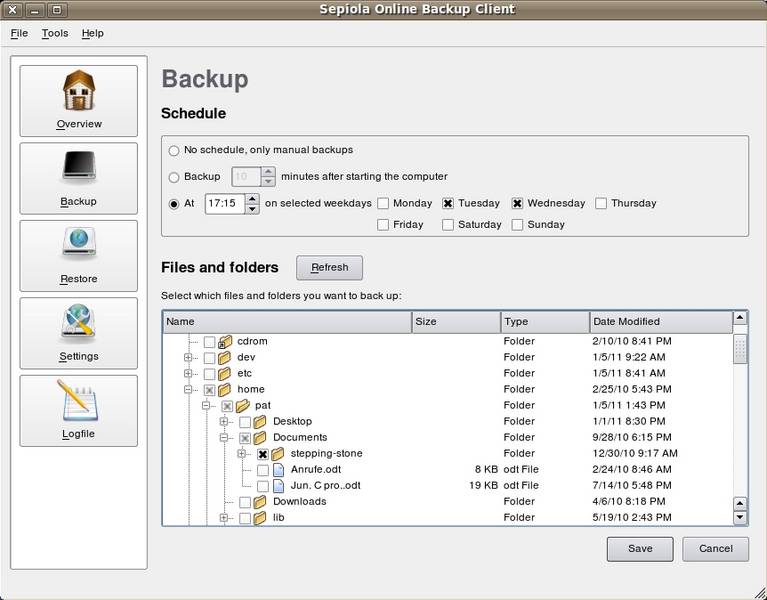767x600 pixels.
Task: Enable the Thursday checkbox
Action: coord(601,203)
